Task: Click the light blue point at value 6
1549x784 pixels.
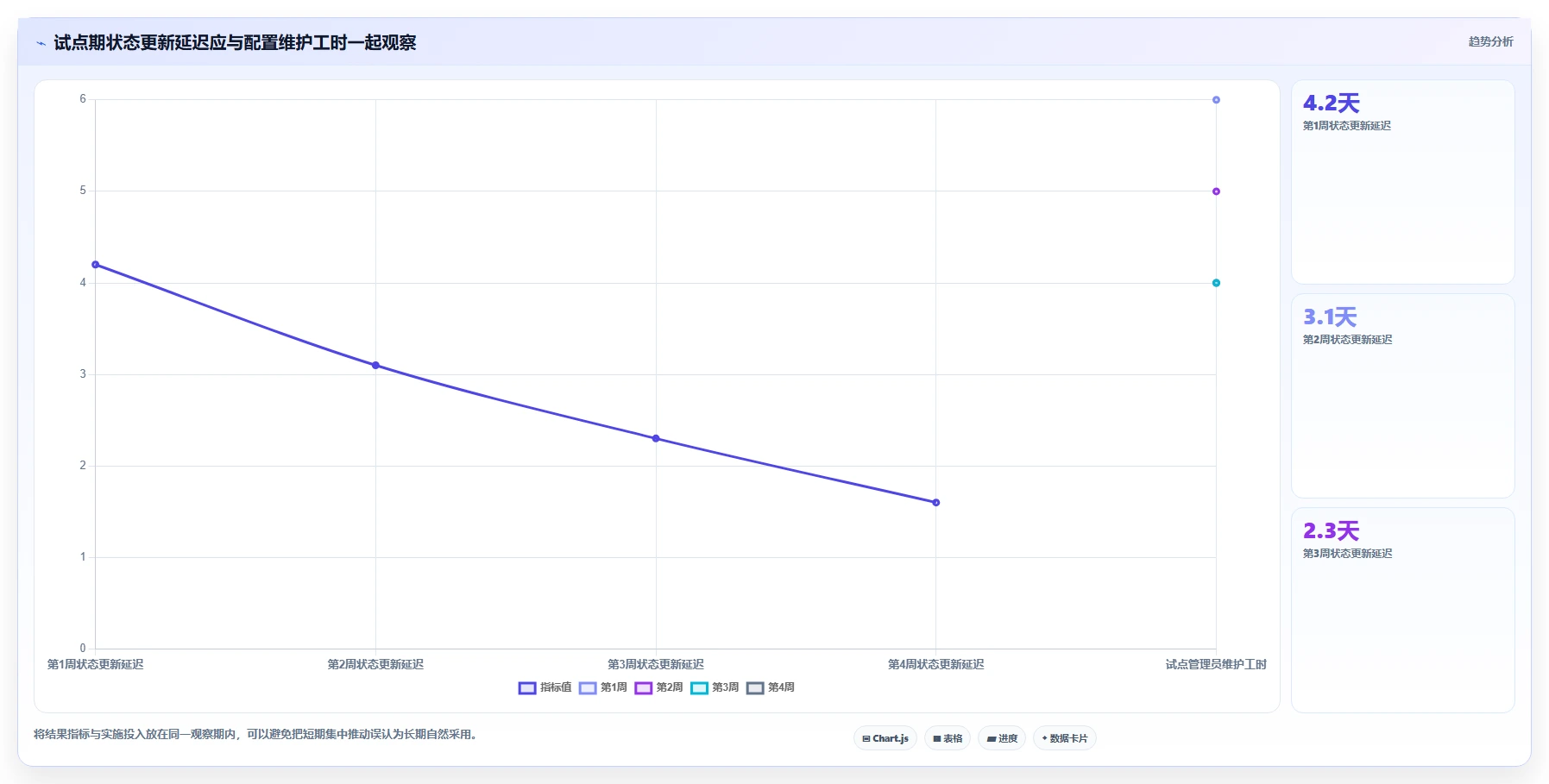Action: click(x=1216, y=100)
